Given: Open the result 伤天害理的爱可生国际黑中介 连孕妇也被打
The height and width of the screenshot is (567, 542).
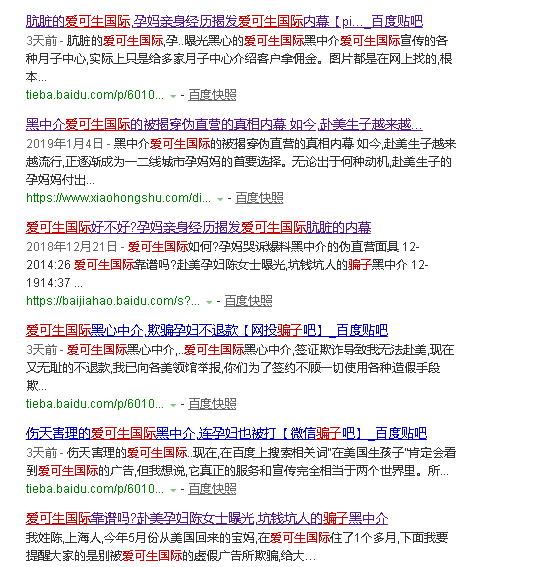Looking at the screenshot, I should 226,433.
